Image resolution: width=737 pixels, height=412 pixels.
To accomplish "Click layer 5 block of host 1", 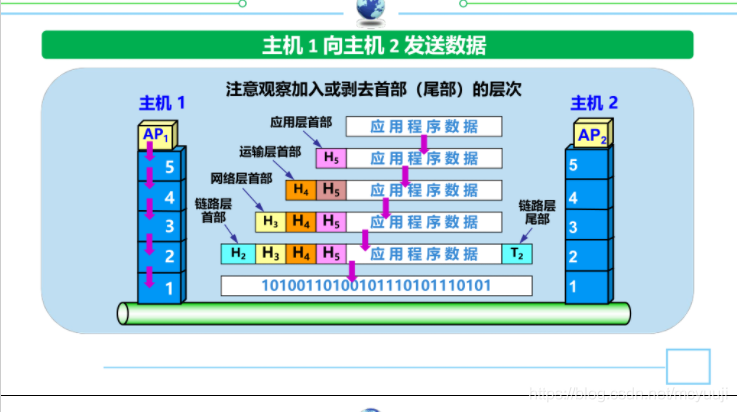I will 162,165.
